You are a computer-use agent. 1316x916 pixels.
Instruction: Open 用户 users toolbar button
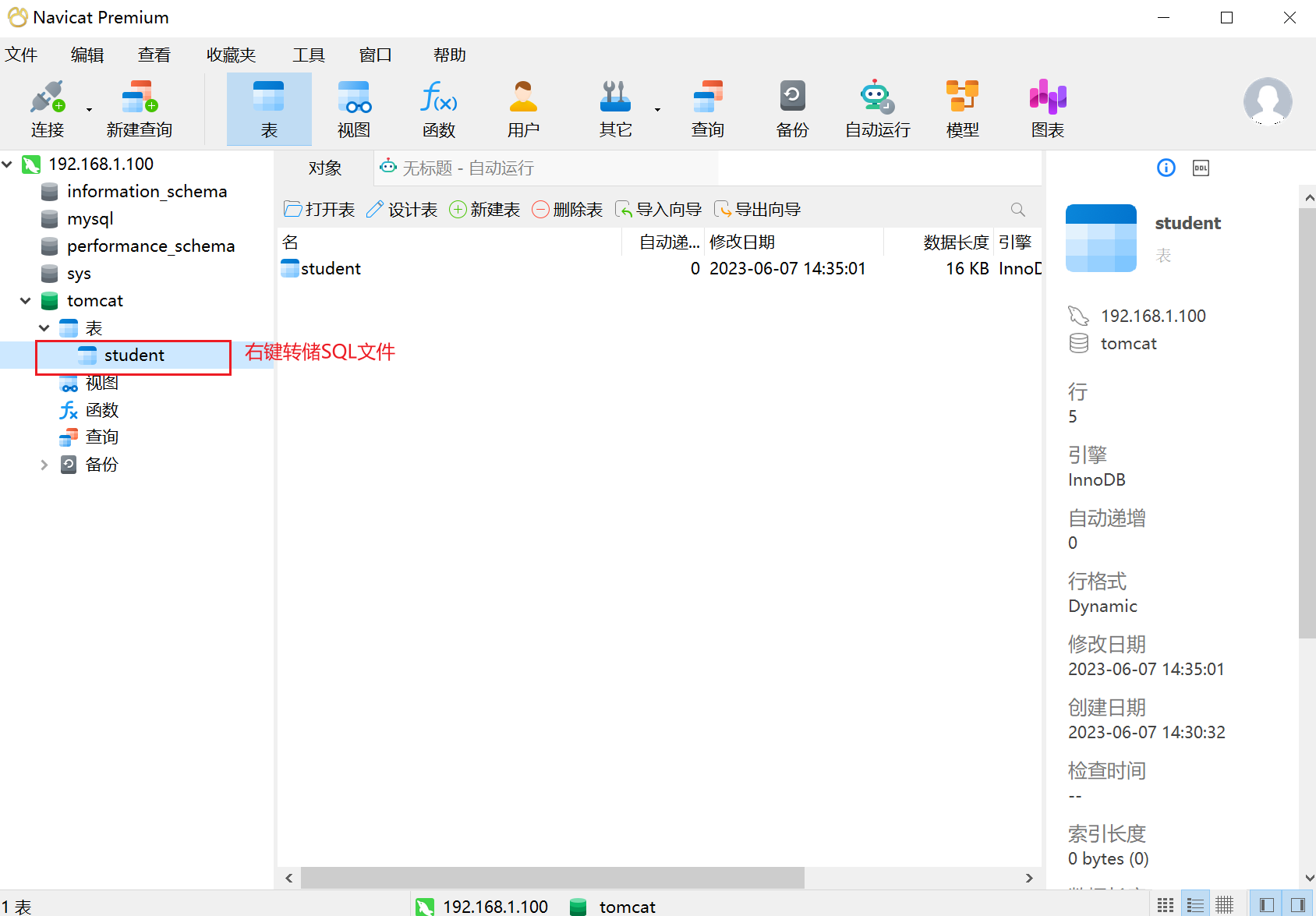point(523,109)
